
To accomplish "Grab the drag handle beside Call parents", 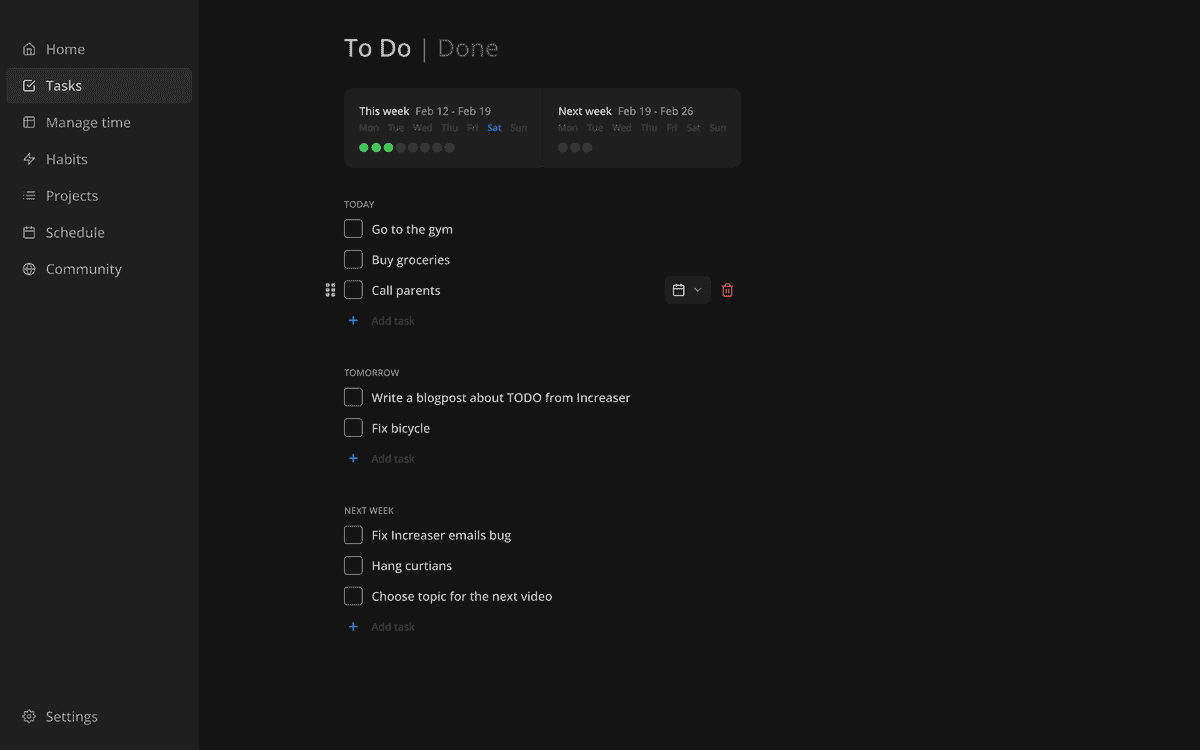I will [330, 290].
